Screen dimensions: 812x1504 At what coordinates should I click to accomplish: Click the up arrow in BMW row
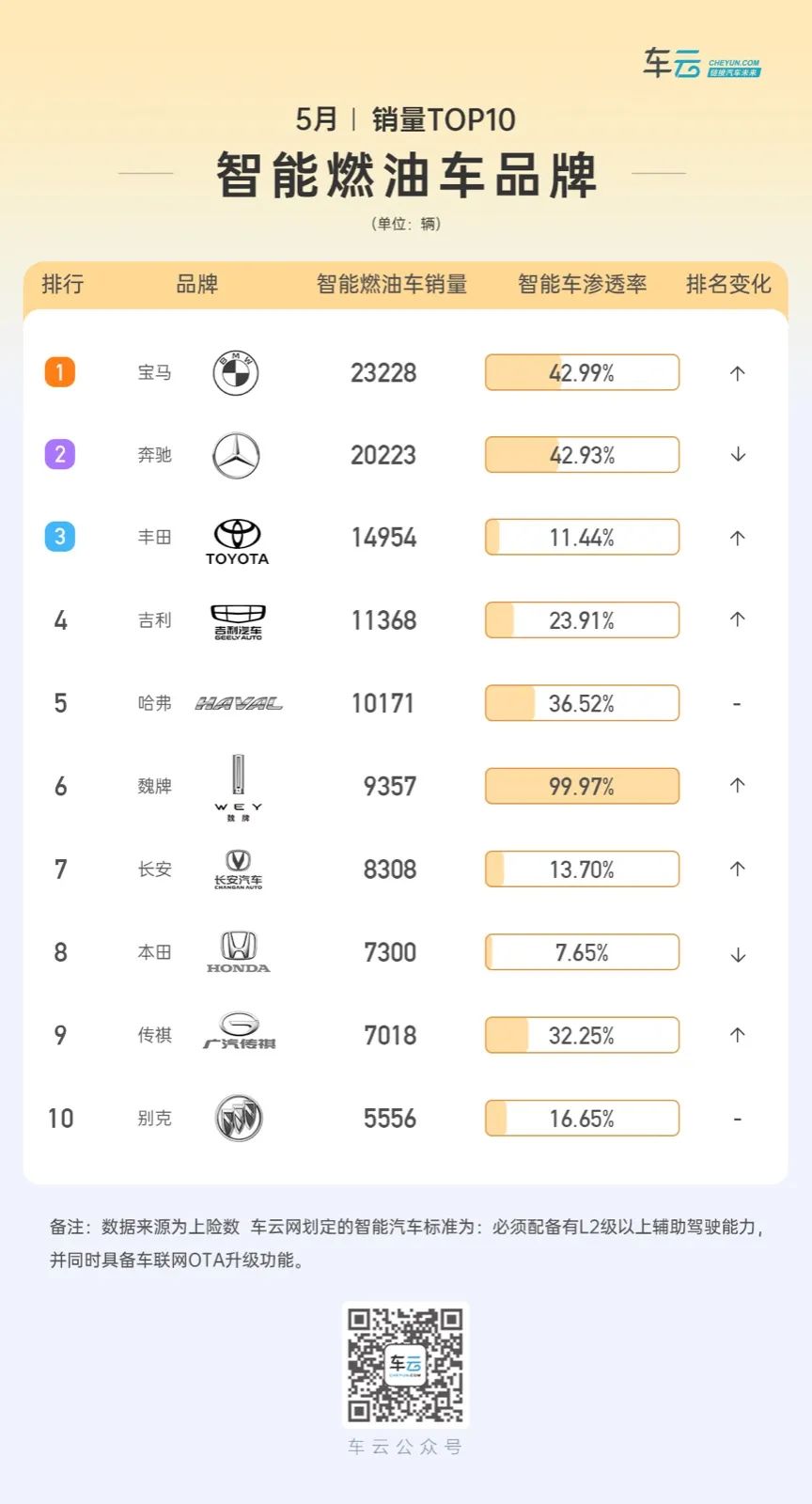click(x=738, y=373)
